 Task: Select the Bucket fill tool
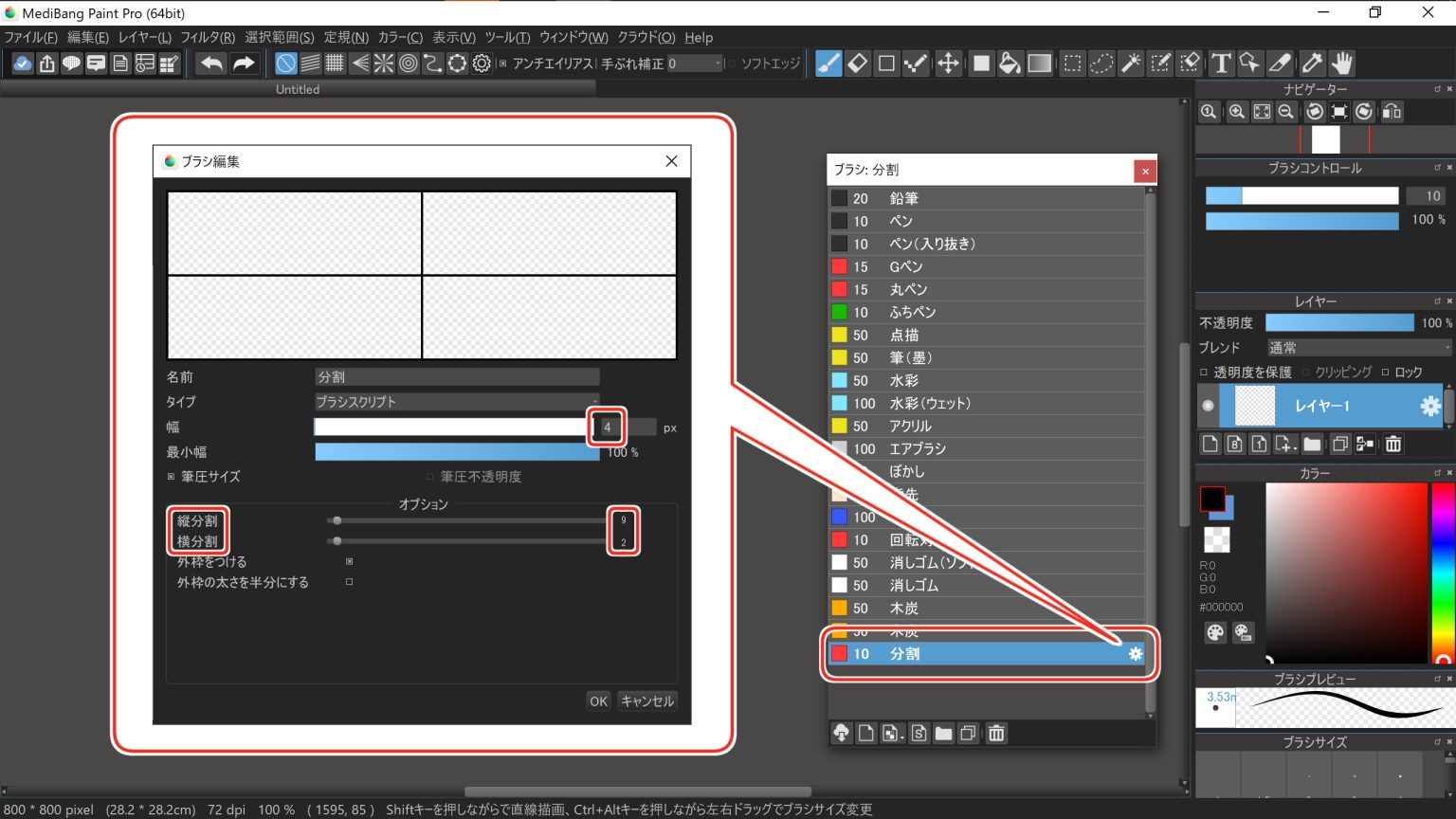pyautogui.click(x=1010, y=64)
